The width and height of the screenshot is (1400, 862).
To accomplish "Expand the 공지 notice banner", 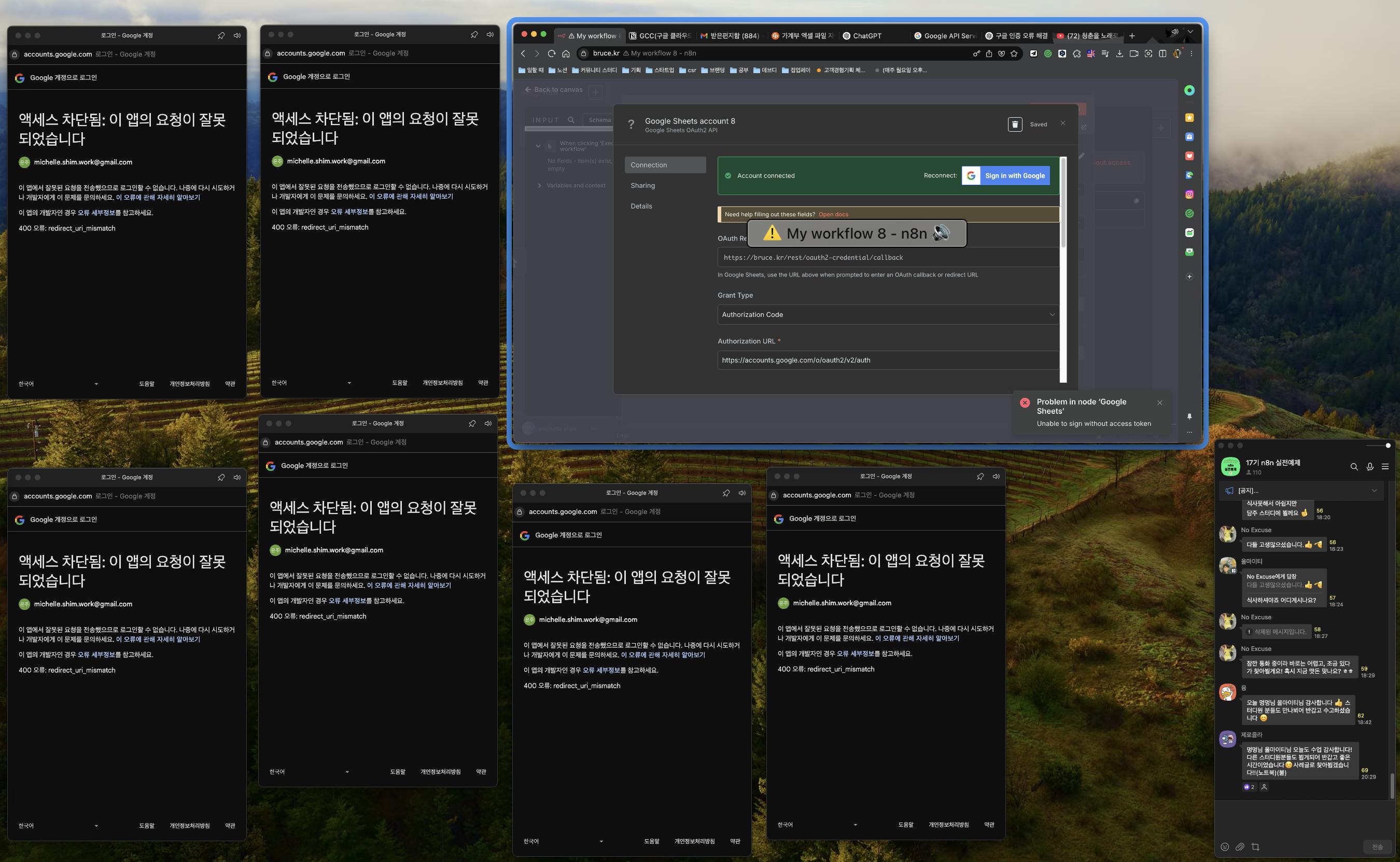I will point(1374,491).
